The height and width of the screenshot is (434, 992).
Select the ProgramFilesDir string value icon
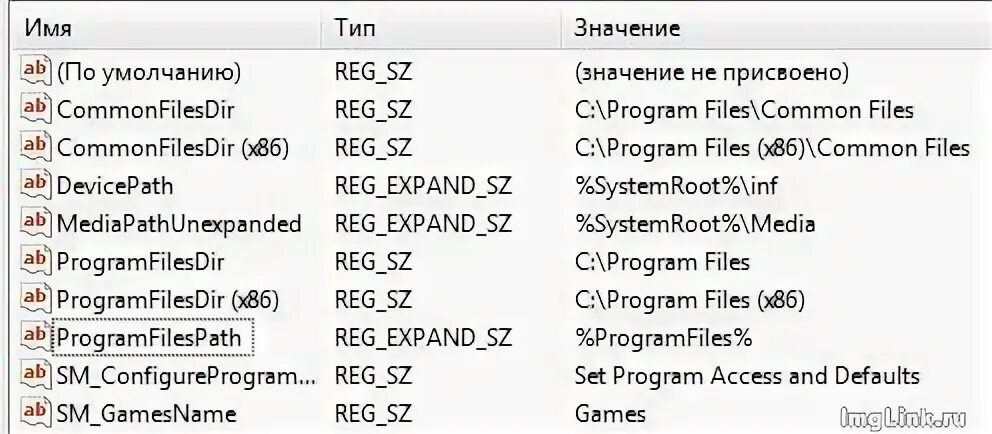(x=35, y=260)
